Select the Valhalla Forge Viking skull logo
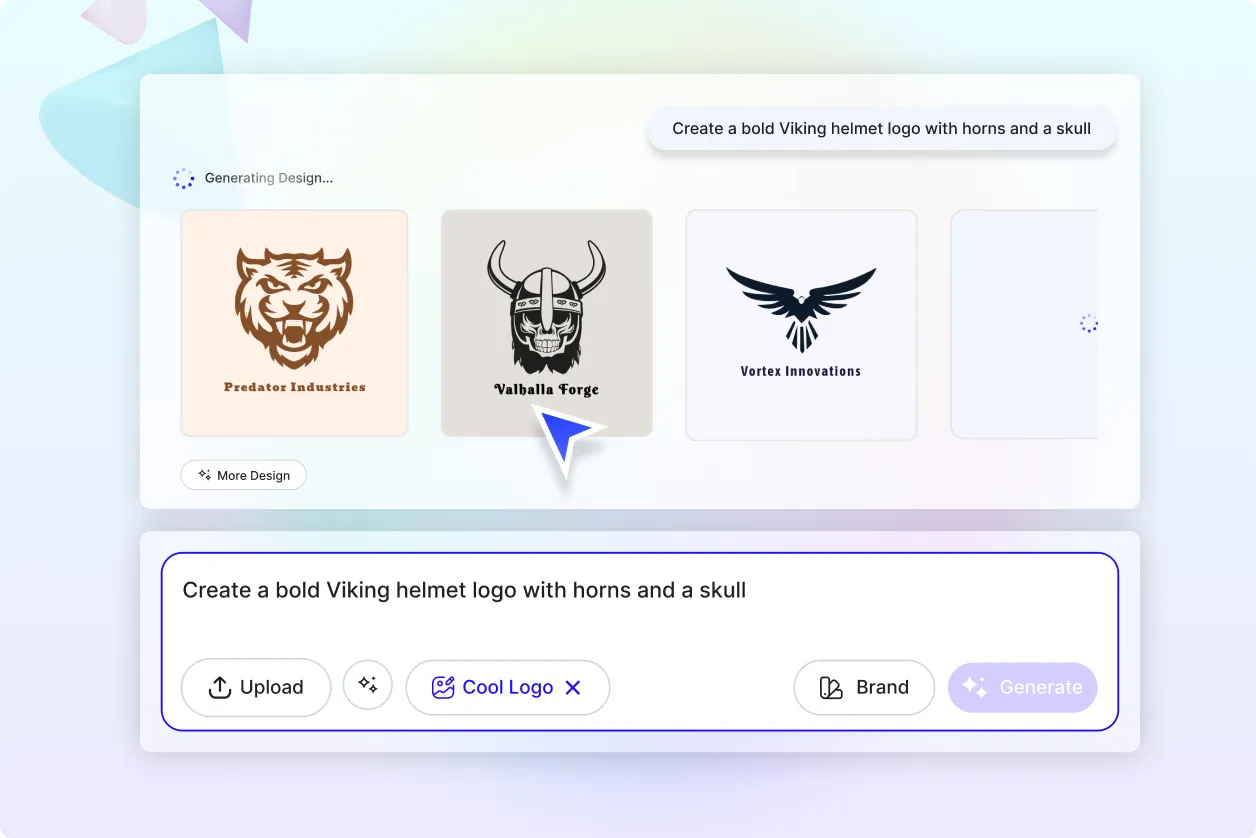The width and height of the screenshot is (1256, 838). (546, 310)
